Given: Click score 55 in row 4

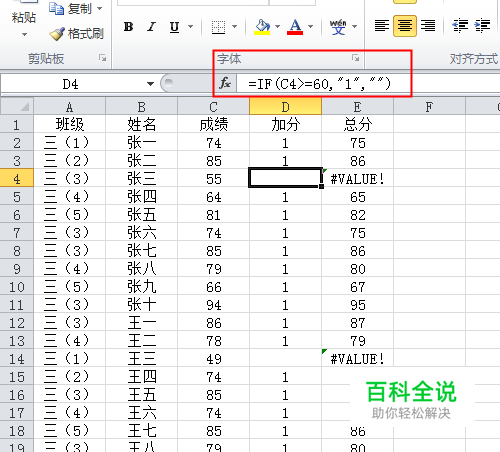Looking at the screenshot, I should pos(213,179).
